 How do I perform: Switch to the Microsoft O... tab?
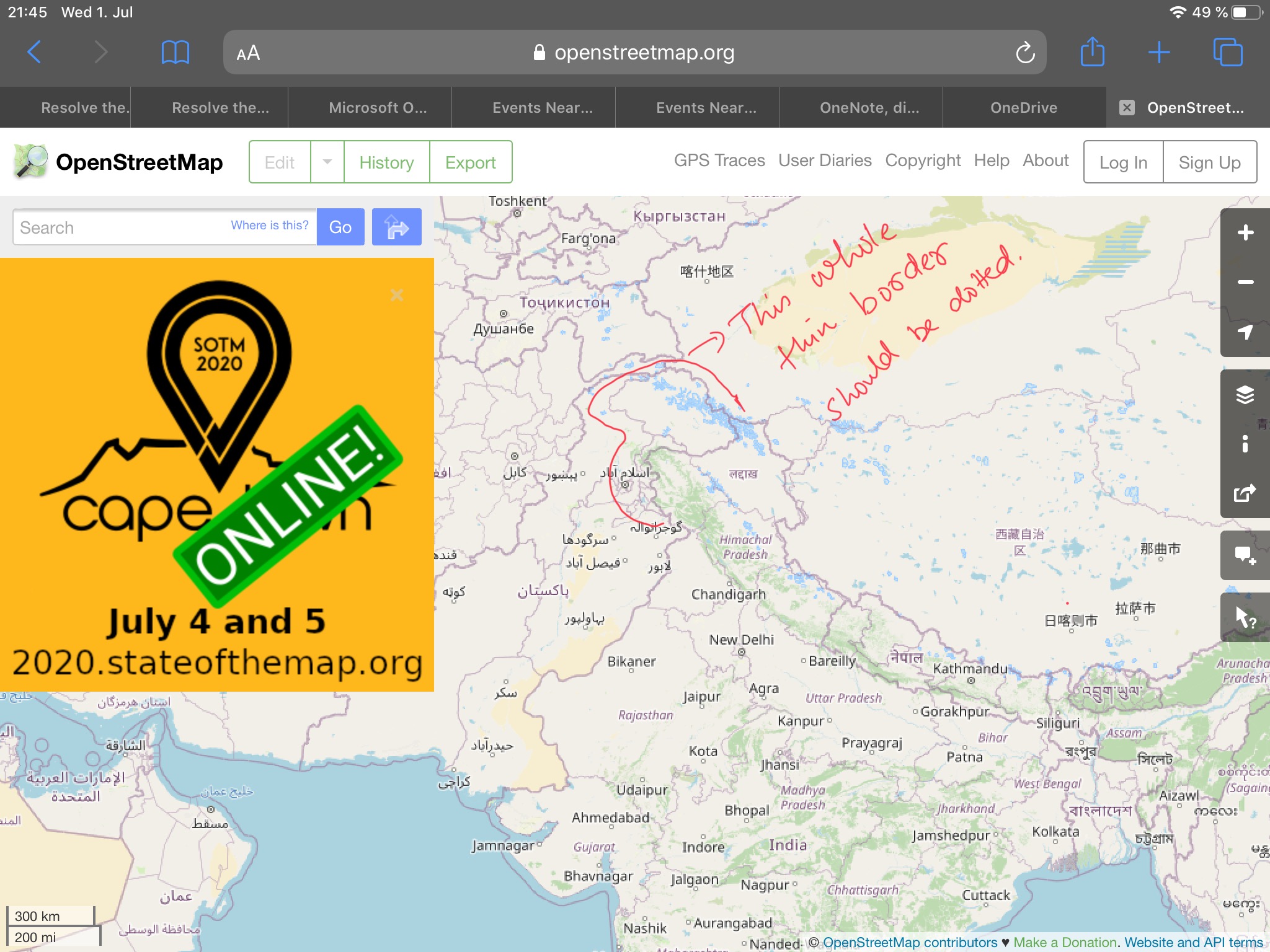coord(370,107)
